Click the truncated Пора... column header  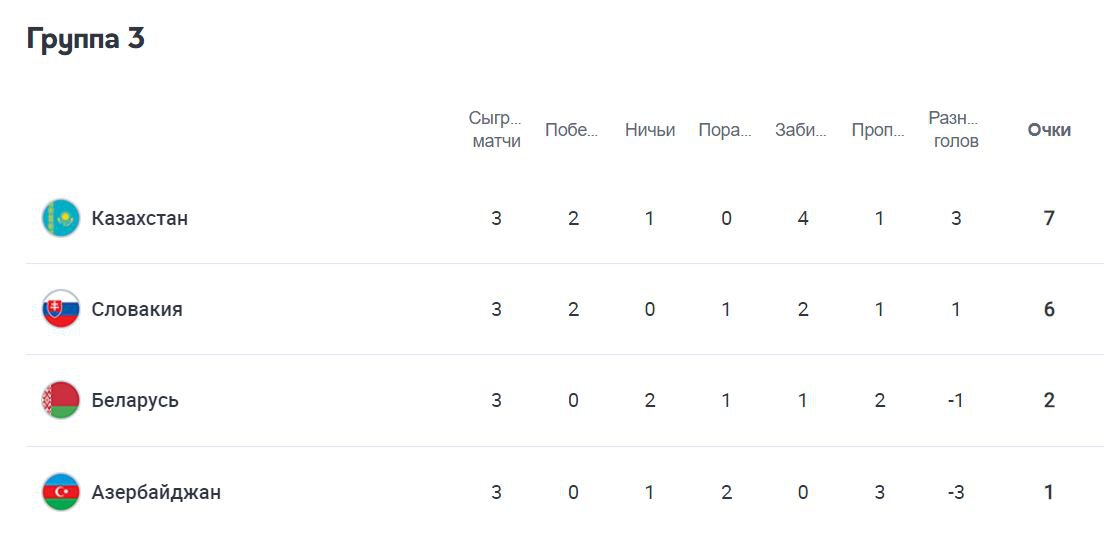[x=726, y=130]
